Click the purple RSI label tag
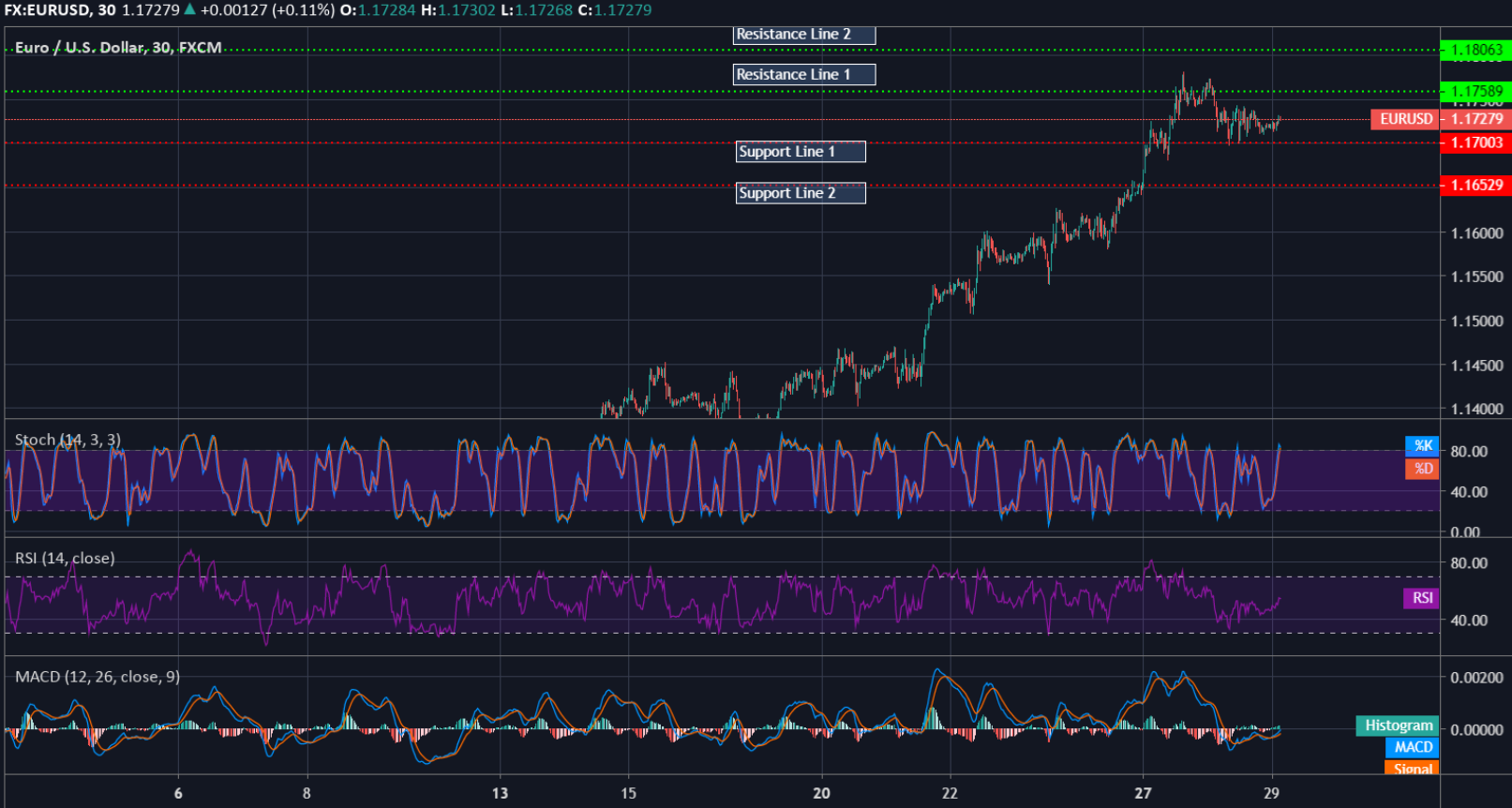The image size is (1512, 808). pyautogui.click(x=1421, y=598)
